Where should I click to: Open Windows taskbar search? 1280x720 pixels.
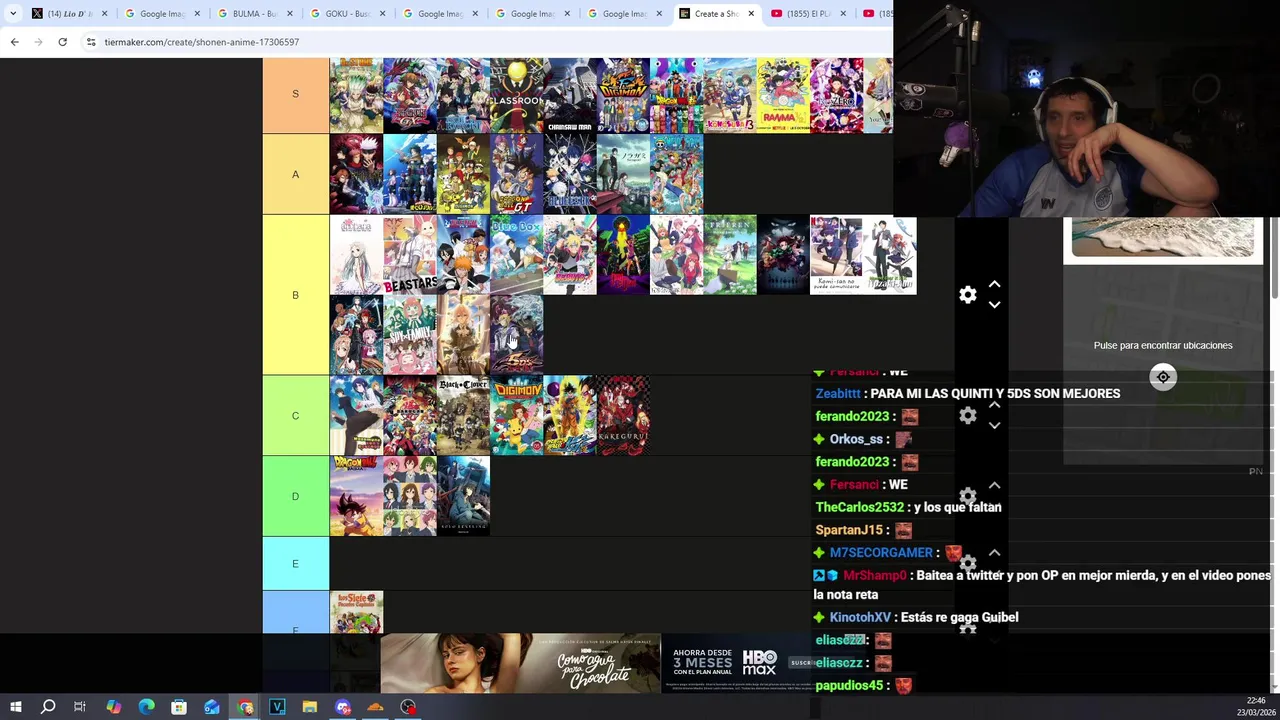(47, 707)
